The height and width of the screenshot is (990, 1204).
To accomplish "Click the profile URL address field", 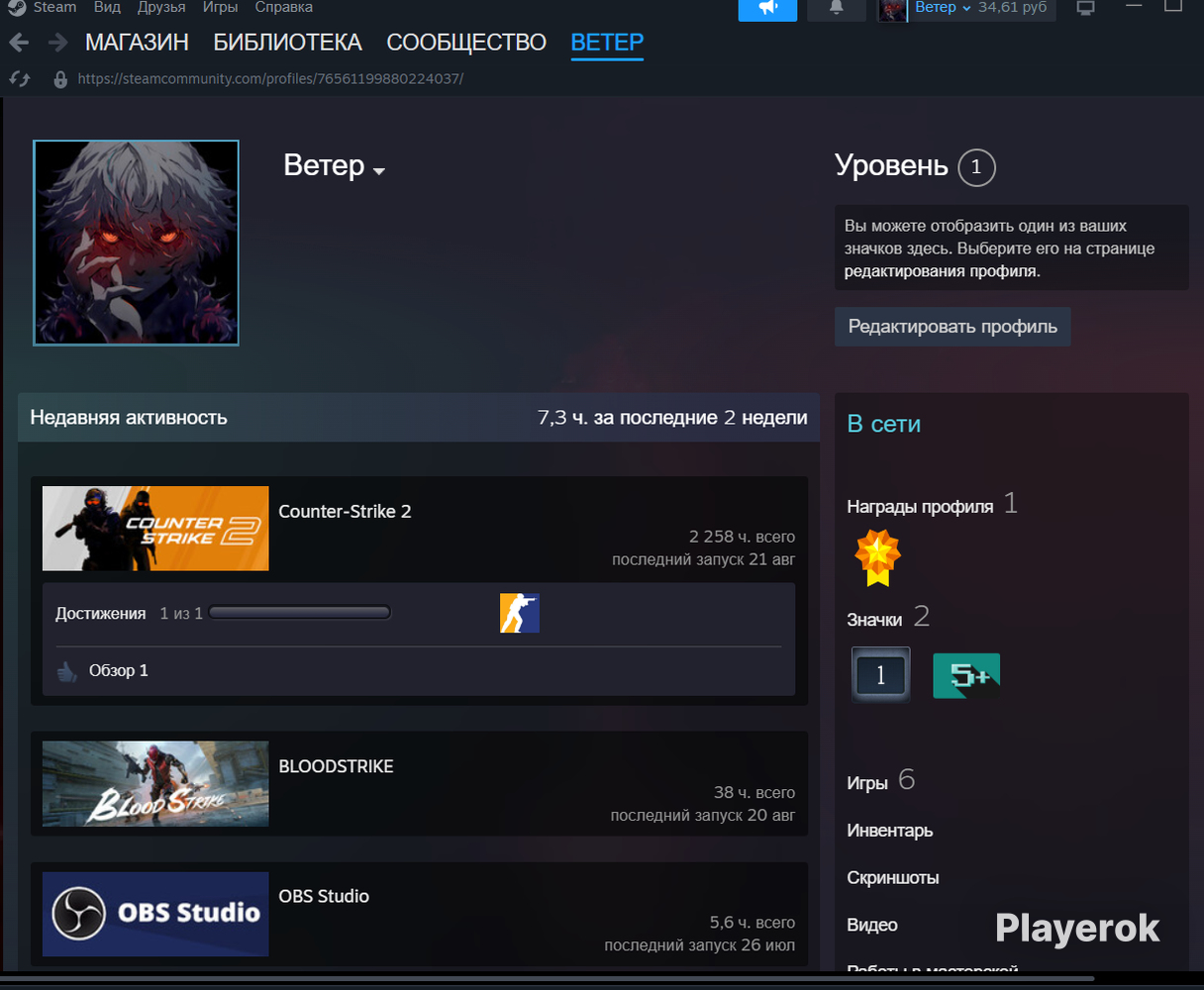I will (270, 78).
